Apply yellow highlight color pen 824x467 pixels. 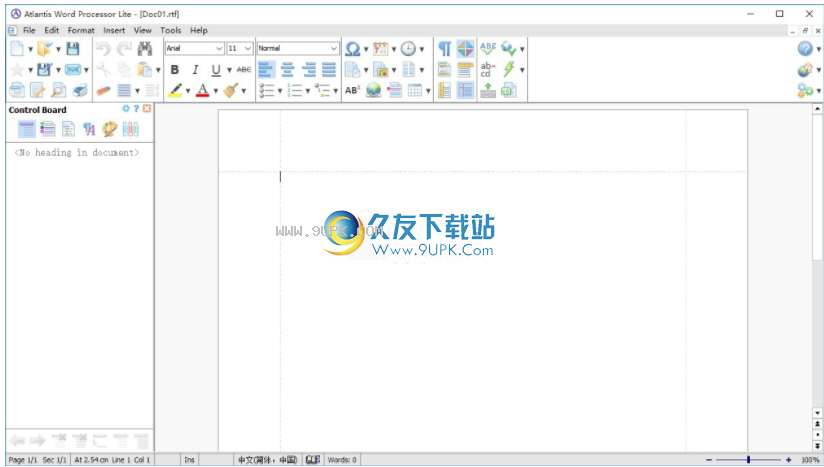point(175,90)
